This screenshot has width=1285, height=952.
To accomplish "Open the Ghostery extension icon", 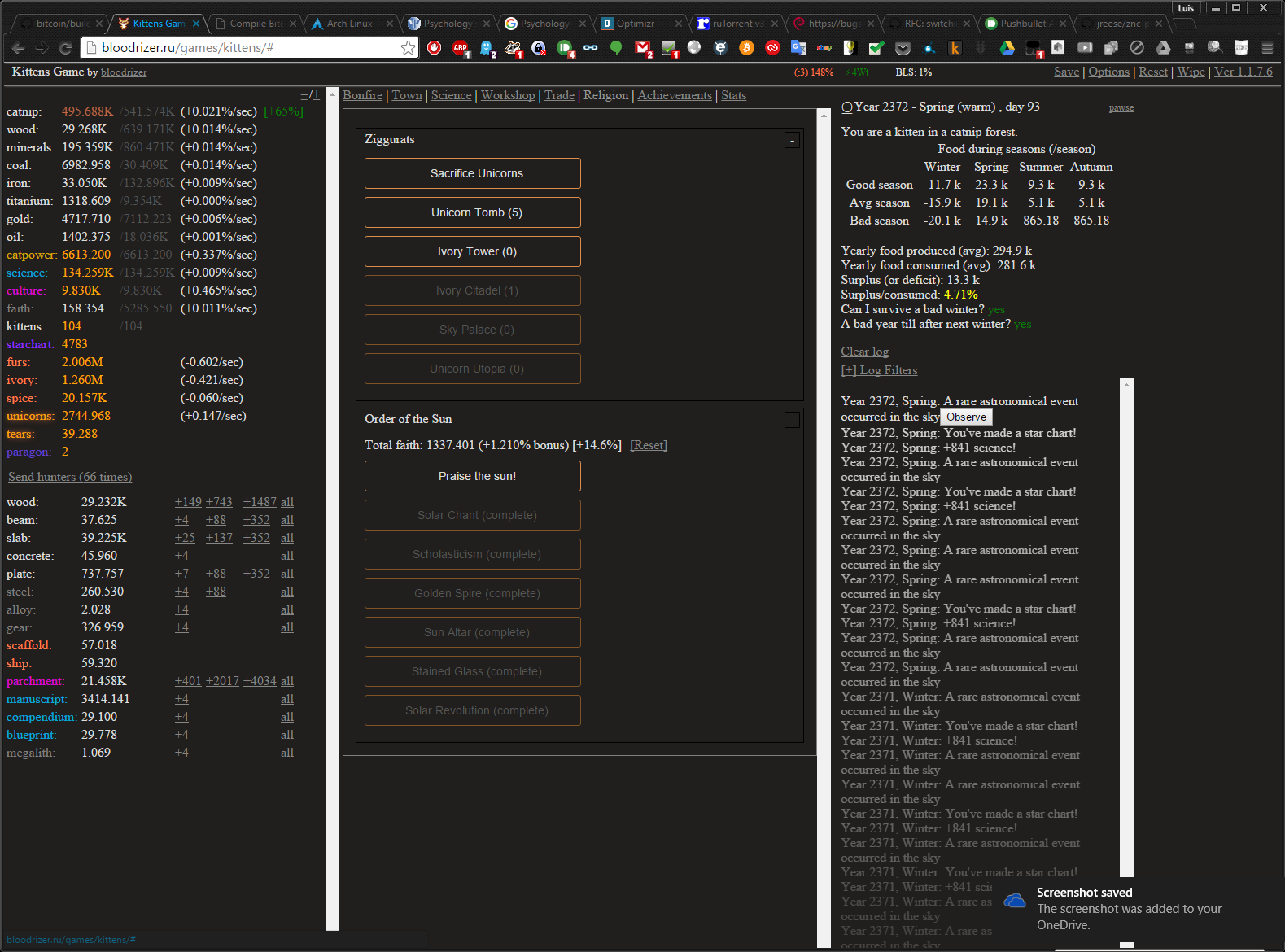I will pyautogui.click(x=487, y=48).
